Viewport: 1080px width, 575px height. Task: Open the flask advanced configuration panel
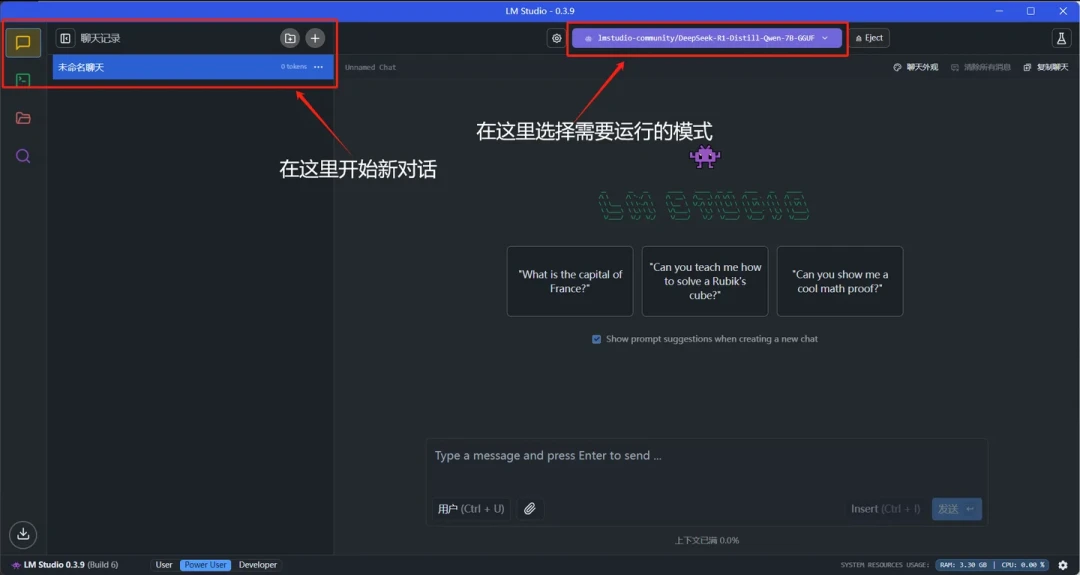[1061, 39]
